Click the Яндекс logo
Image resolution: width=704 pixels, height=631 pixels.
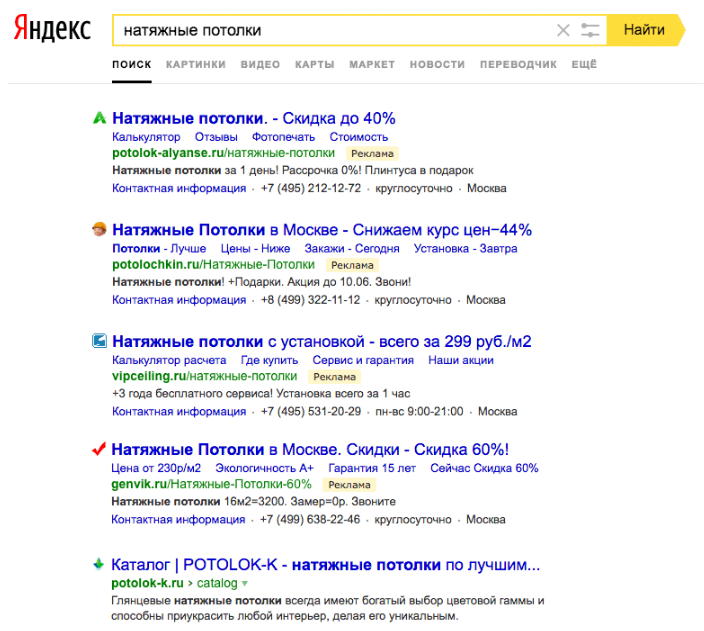pyautogui.click(x=52, y=28)
